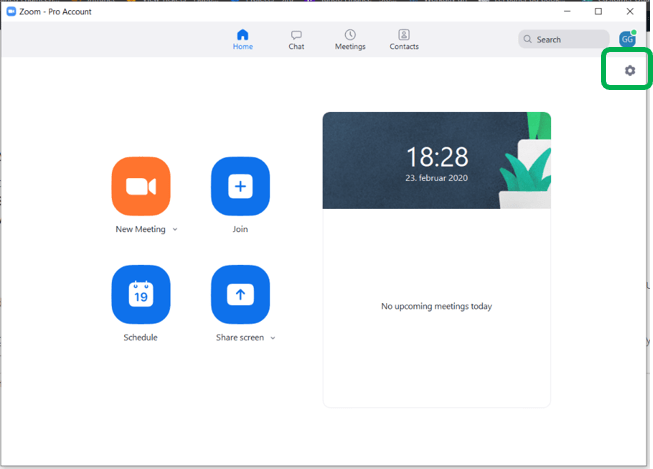
Task: Expand the Share screen options arrow
Action: pos(272,338)
